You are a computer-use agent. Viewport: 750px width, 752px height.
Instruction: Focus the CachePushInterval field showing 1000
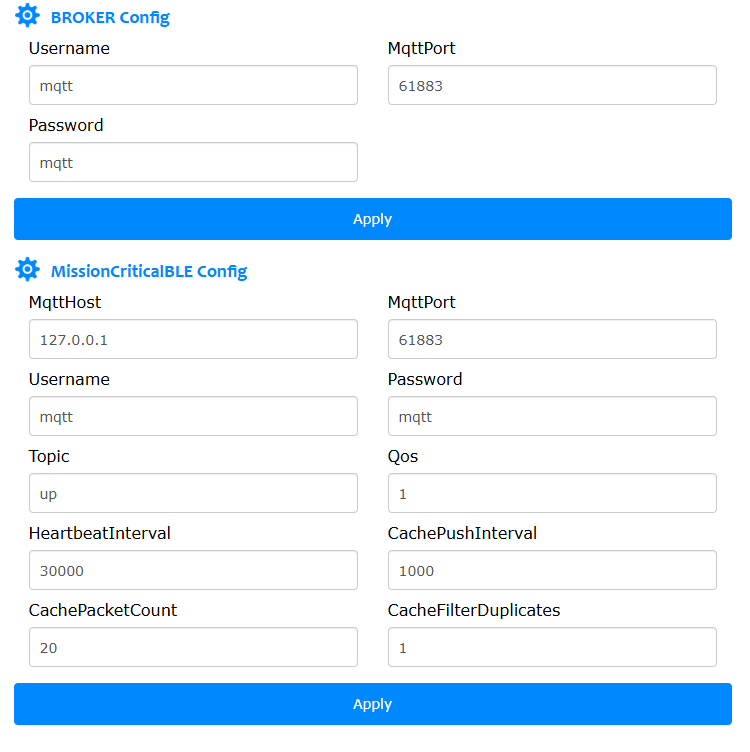click(552, 570)
